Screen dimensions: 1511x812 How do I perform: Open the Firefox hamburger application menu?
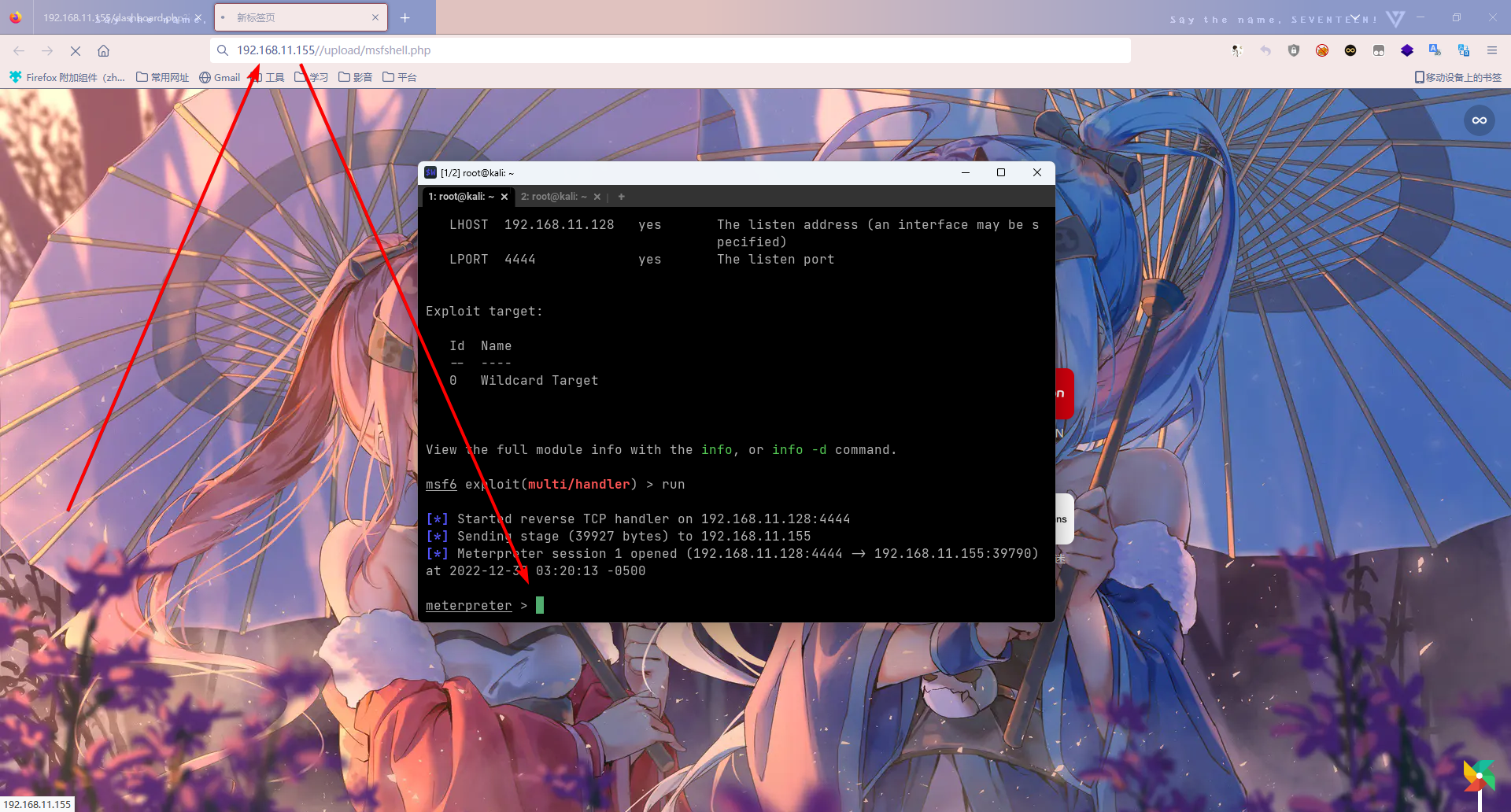tap(1492, 50)
